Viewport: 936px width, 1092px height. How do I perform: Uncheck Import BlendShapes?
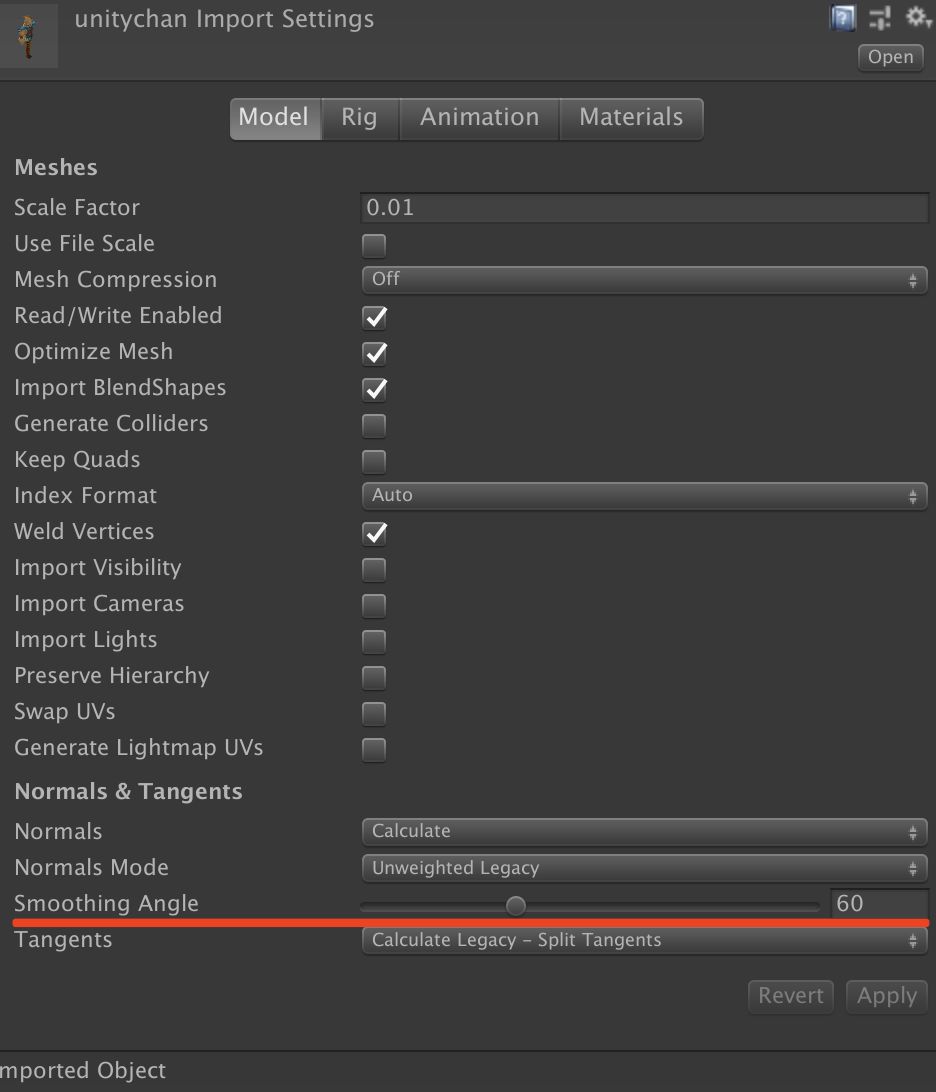tap(374, 389)
